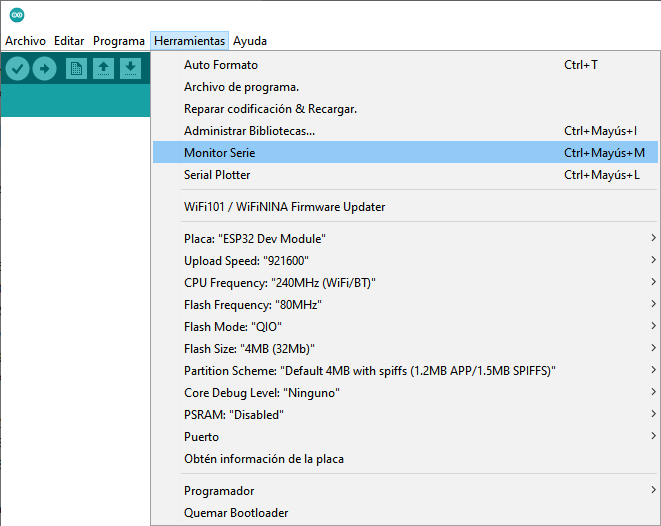Click the Verify checkmark toolbar icon
661x526 pixels.
(17, 68)
